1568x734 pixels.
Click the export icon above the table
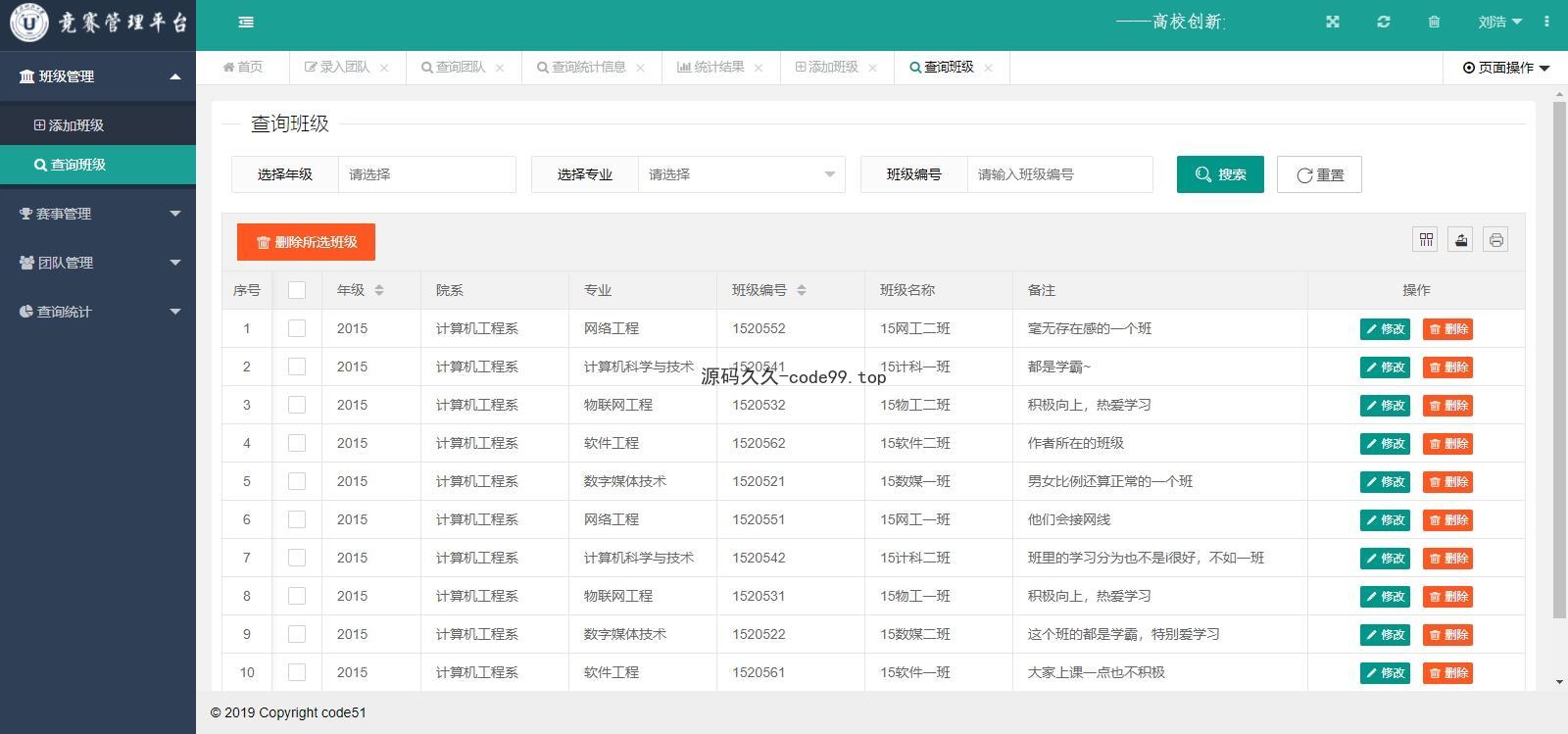tap(1461, 239)
